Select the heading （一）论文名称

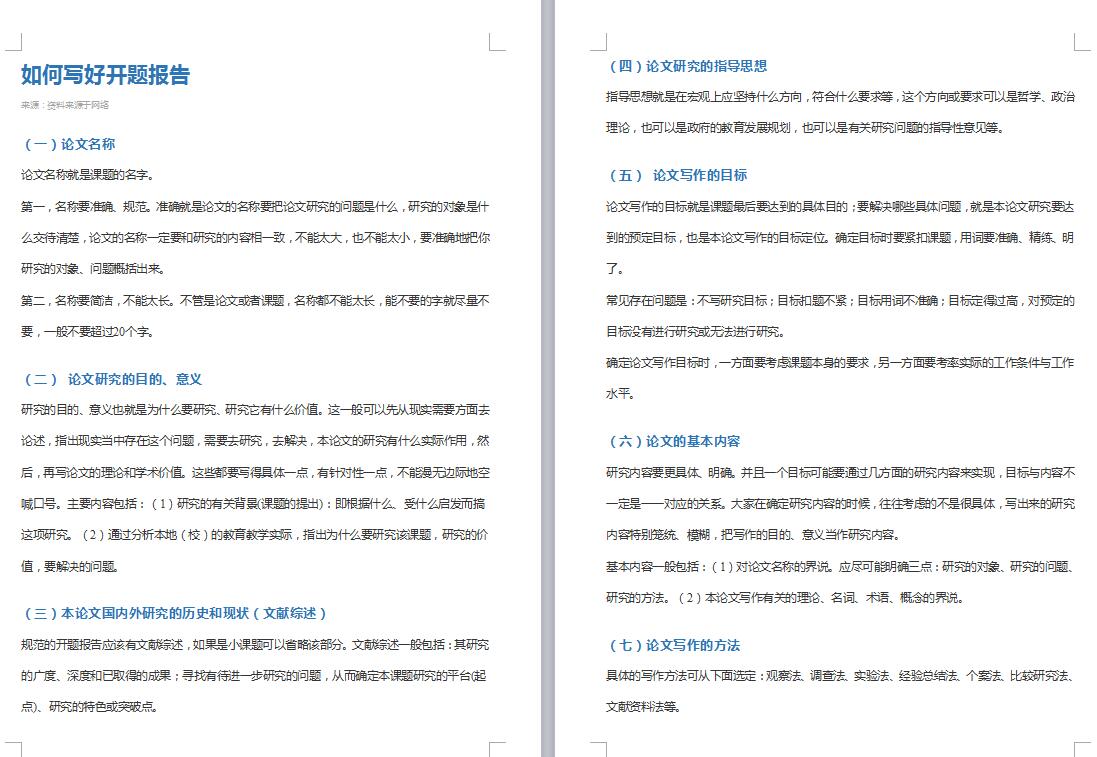[x=68, y=144]
